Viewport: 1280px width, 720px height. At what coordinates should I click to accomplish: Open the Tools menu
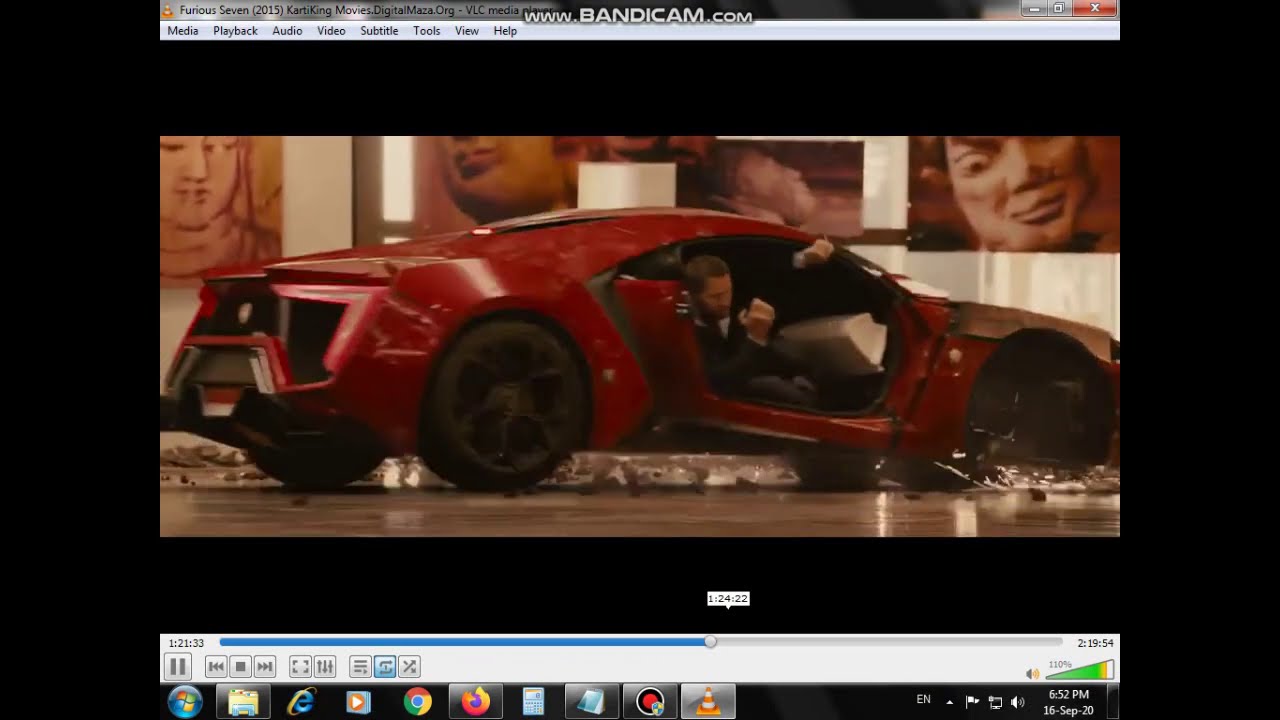pos(427,31)
